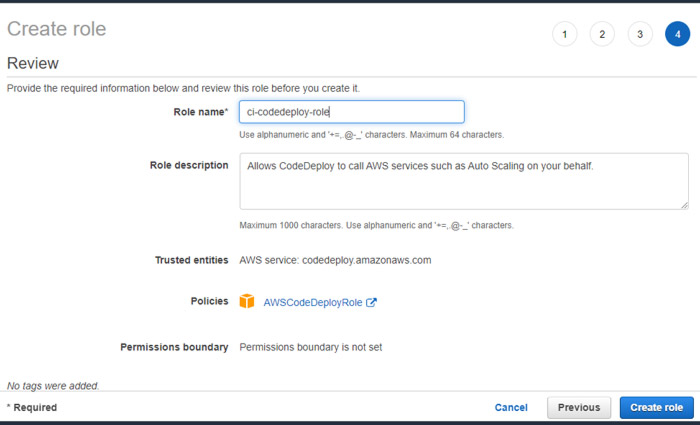Click the Create role page title
This screenshot has width=700, height=425.
click(57, 29)
